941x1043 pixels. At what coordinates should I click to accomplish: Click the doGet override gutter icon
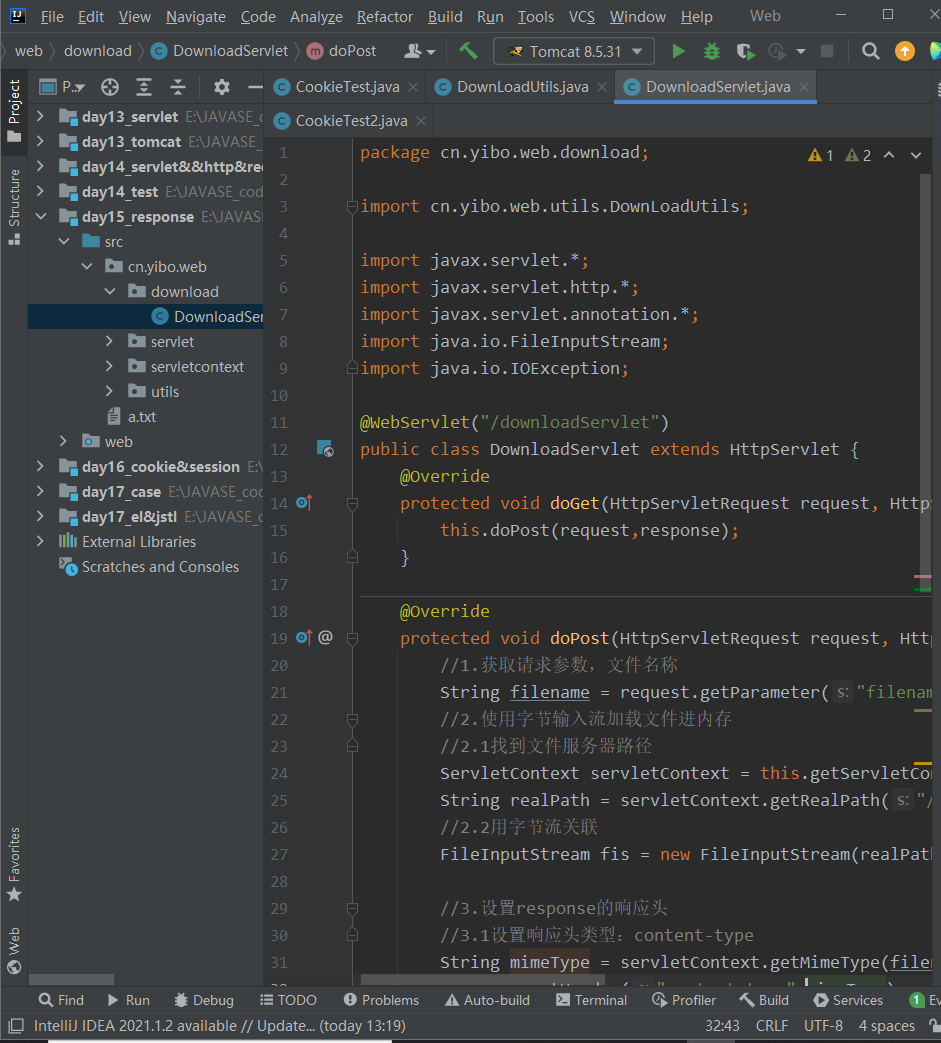click(x=304, y=503)
